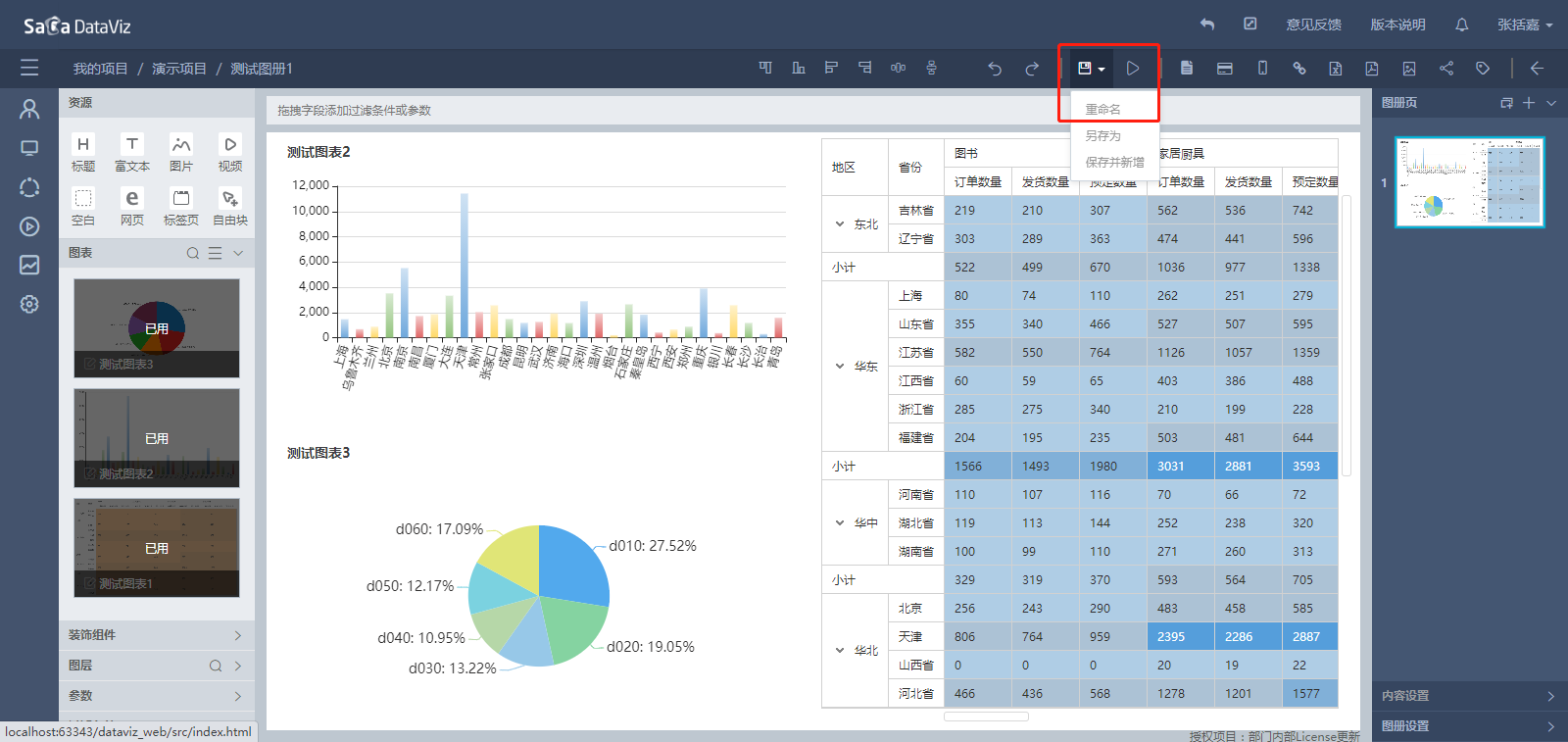Collapse the 华东 region row
The width and height of the screenshot is (1568, 742).
(x=840, y=367)
